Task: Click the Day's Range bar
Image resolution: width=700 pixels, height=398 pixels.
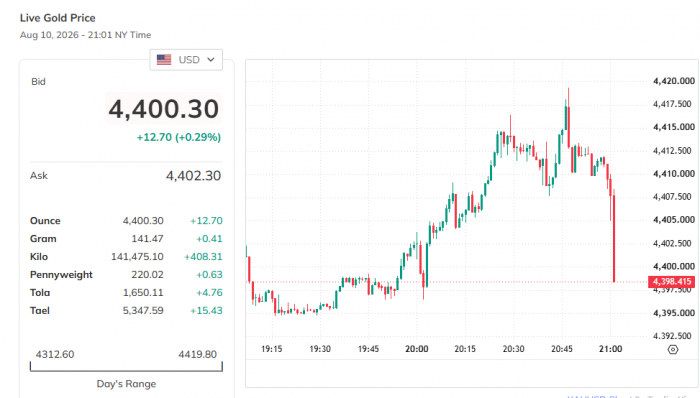Action: tap(126, 367)
